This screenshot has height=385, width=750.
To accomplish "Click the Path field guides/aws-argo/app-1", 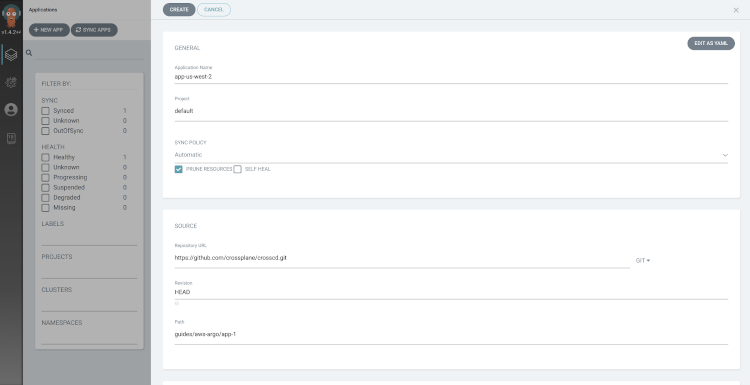I will point(451,334).
